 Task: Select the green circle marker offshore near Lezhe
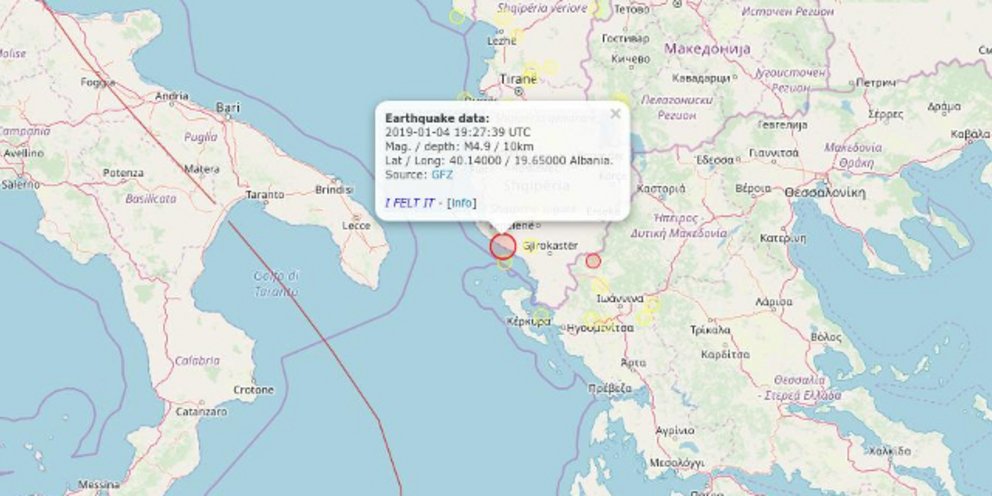coord(457,17)
